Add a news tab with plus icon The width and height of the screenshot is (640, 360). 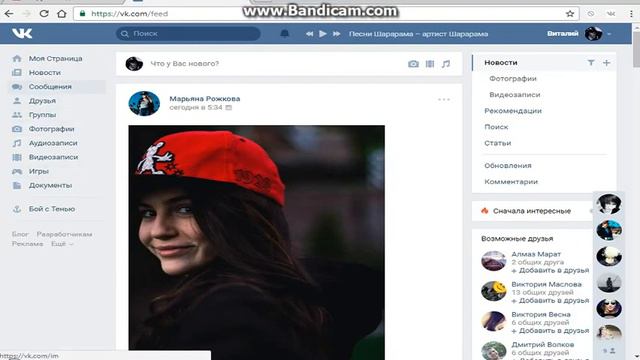(x=607, y=62)
